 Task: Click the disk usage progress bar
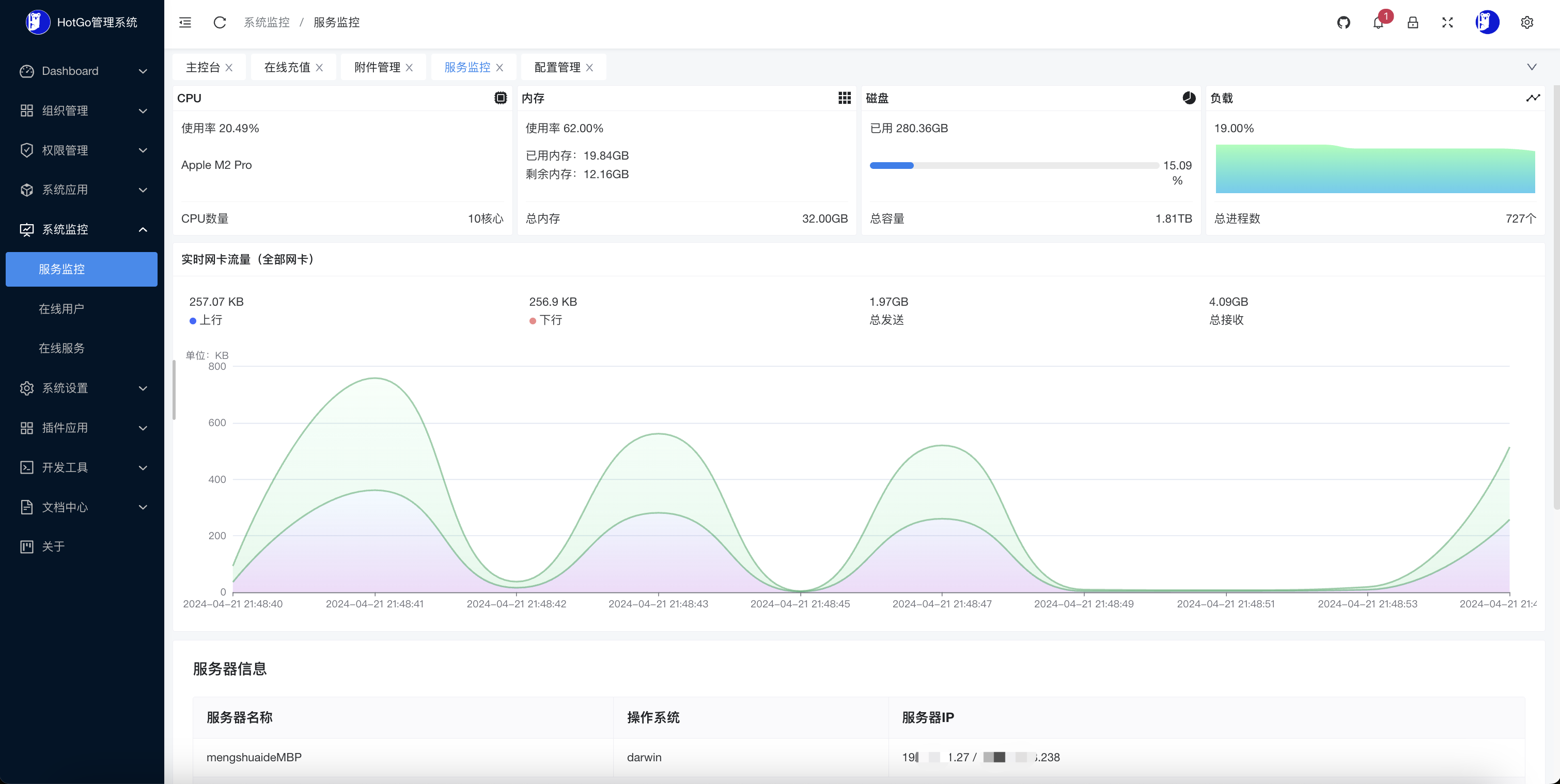point(1014,165)
